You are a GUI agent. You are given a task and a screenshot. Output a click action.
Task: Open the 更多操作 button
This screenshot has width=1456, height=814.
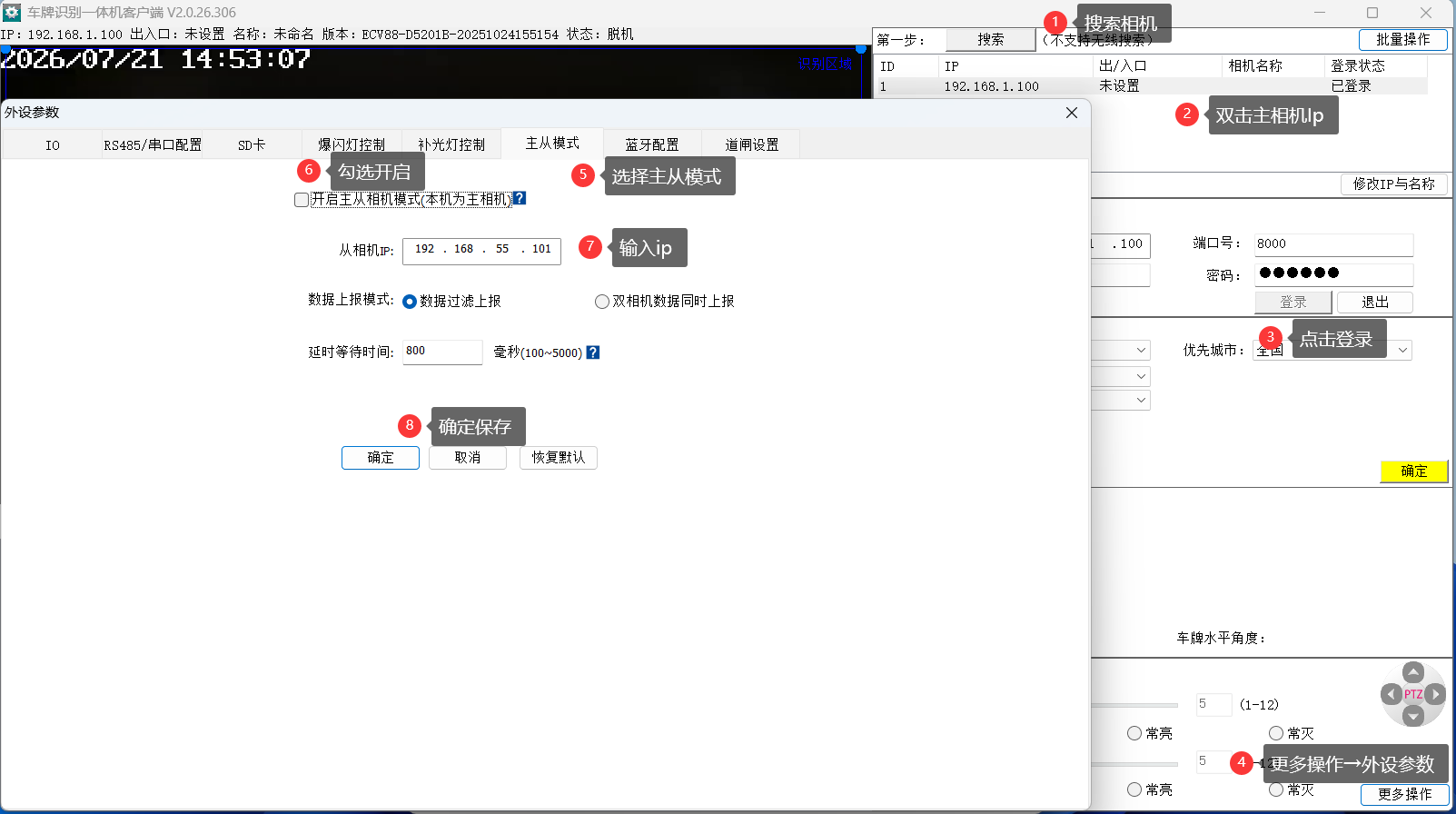(1405, 794)
